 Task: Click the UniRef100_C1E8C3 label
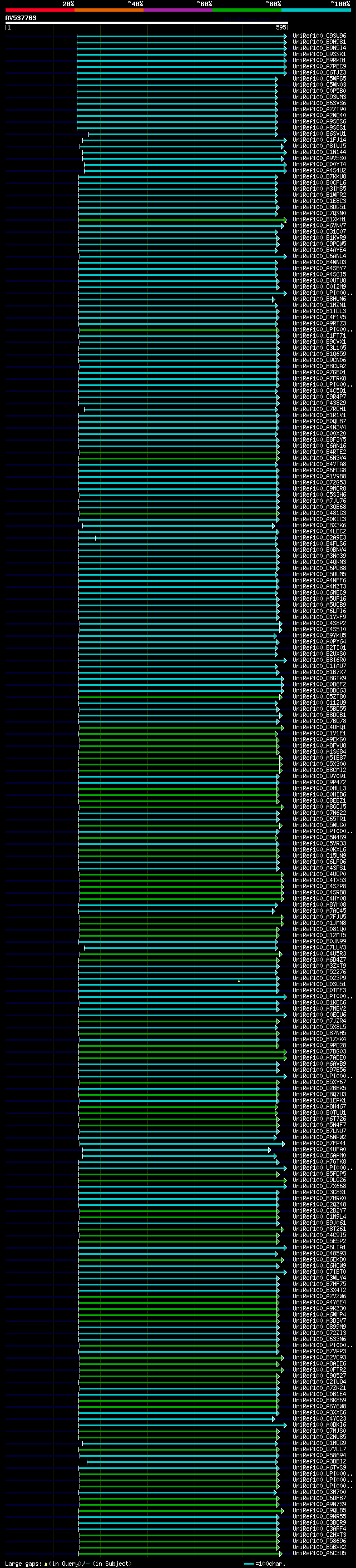[319, 201]
